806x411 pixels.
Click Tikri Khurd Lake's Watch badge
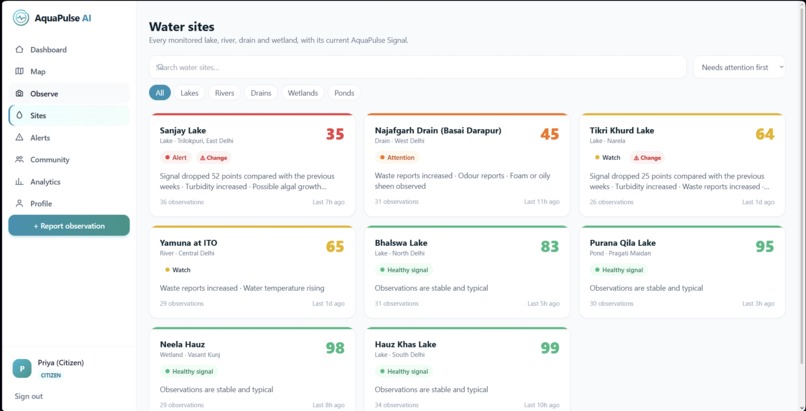tap(608, 158)
